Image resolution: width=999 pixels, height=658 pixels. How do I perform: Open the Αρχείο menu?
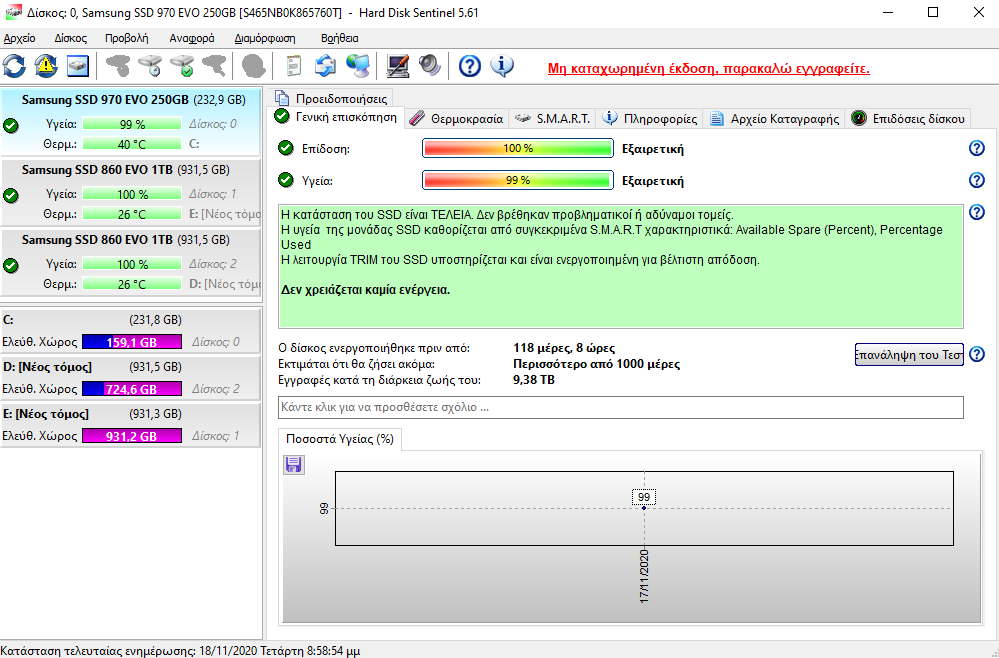[20, 38]
